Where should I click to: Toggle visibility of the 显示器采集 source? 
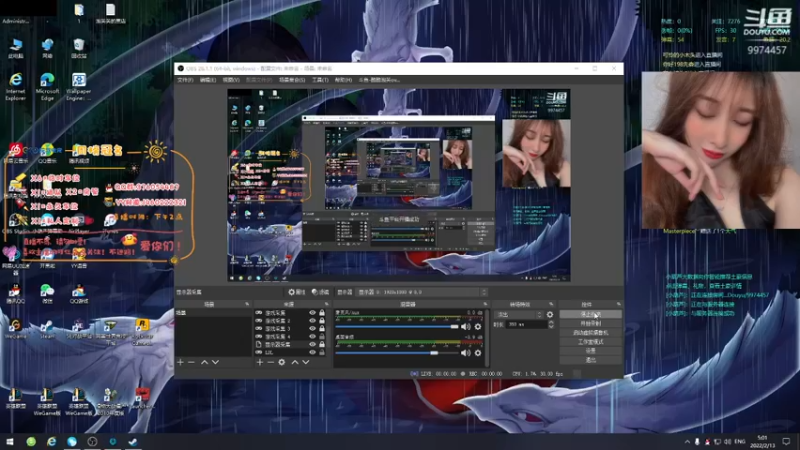tap(312, 344)
